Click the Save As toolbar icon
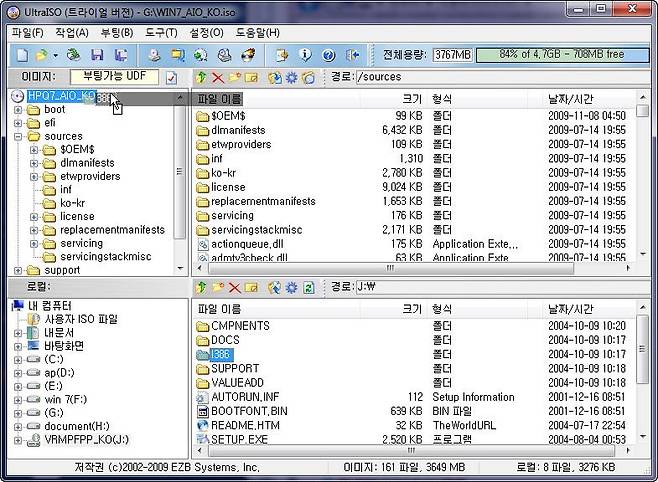Viewport: 658px width, 482px height. (121, 55)
